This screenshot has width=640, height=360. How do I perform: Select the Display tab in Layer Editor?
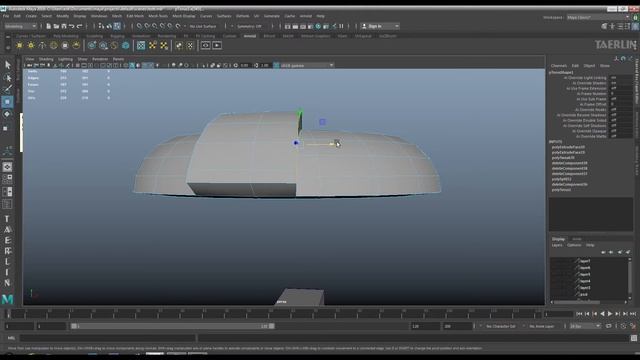(x=558, y=239)
